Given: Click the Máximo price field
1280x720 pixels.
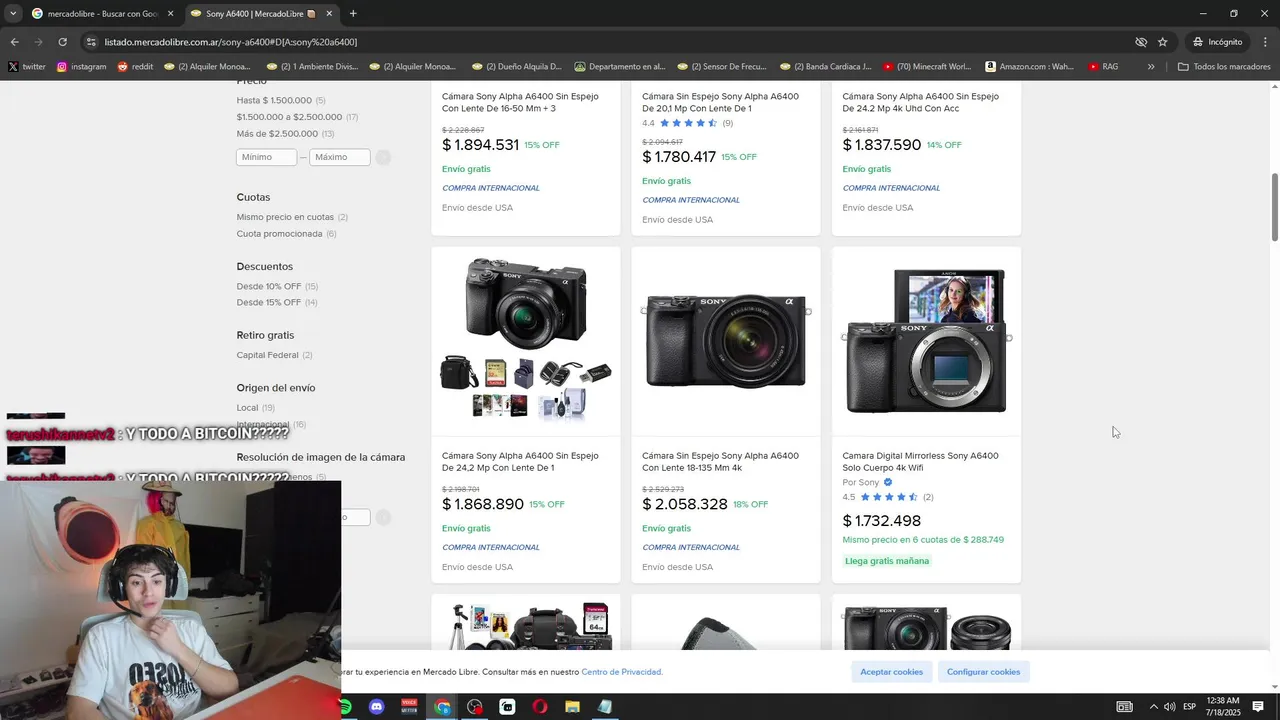Looking at the screenshot, I should point(340,157).
